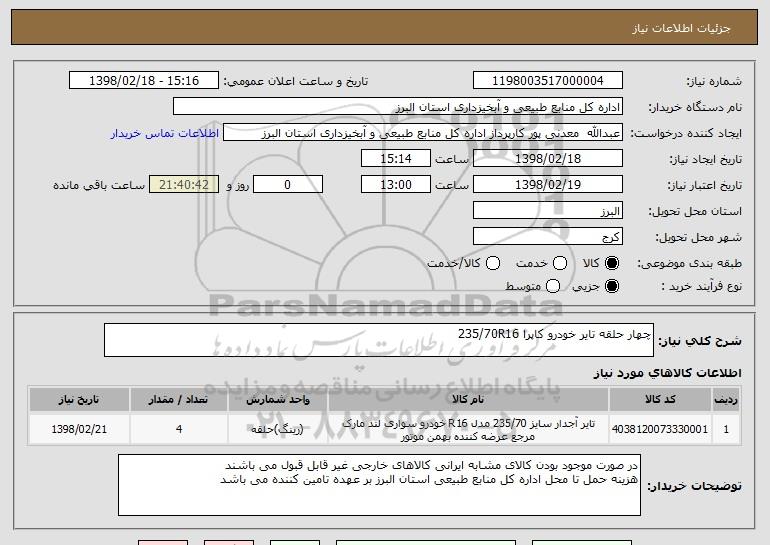Click creation time field 15:14
770x545 pixels.
click(x=396, y=159)
